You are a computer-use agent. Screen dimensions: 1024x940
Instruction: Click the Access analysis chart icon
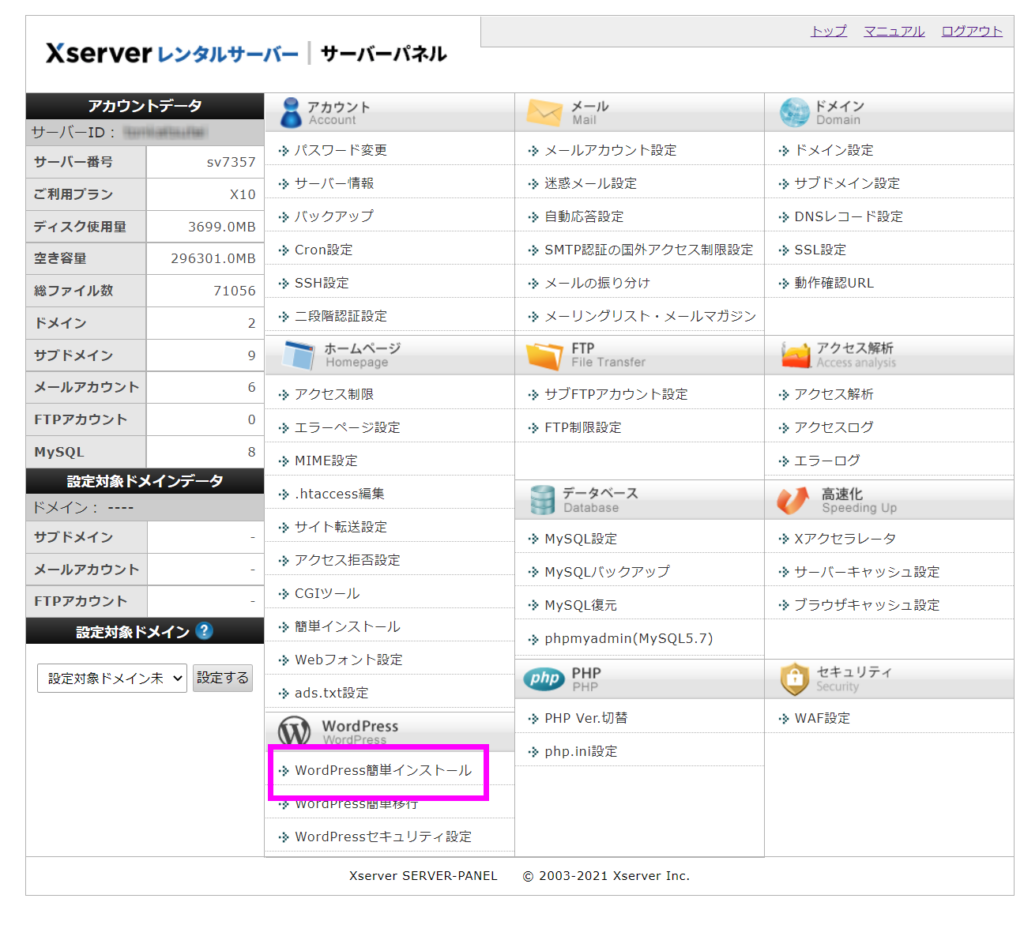(x=795, y=355)
